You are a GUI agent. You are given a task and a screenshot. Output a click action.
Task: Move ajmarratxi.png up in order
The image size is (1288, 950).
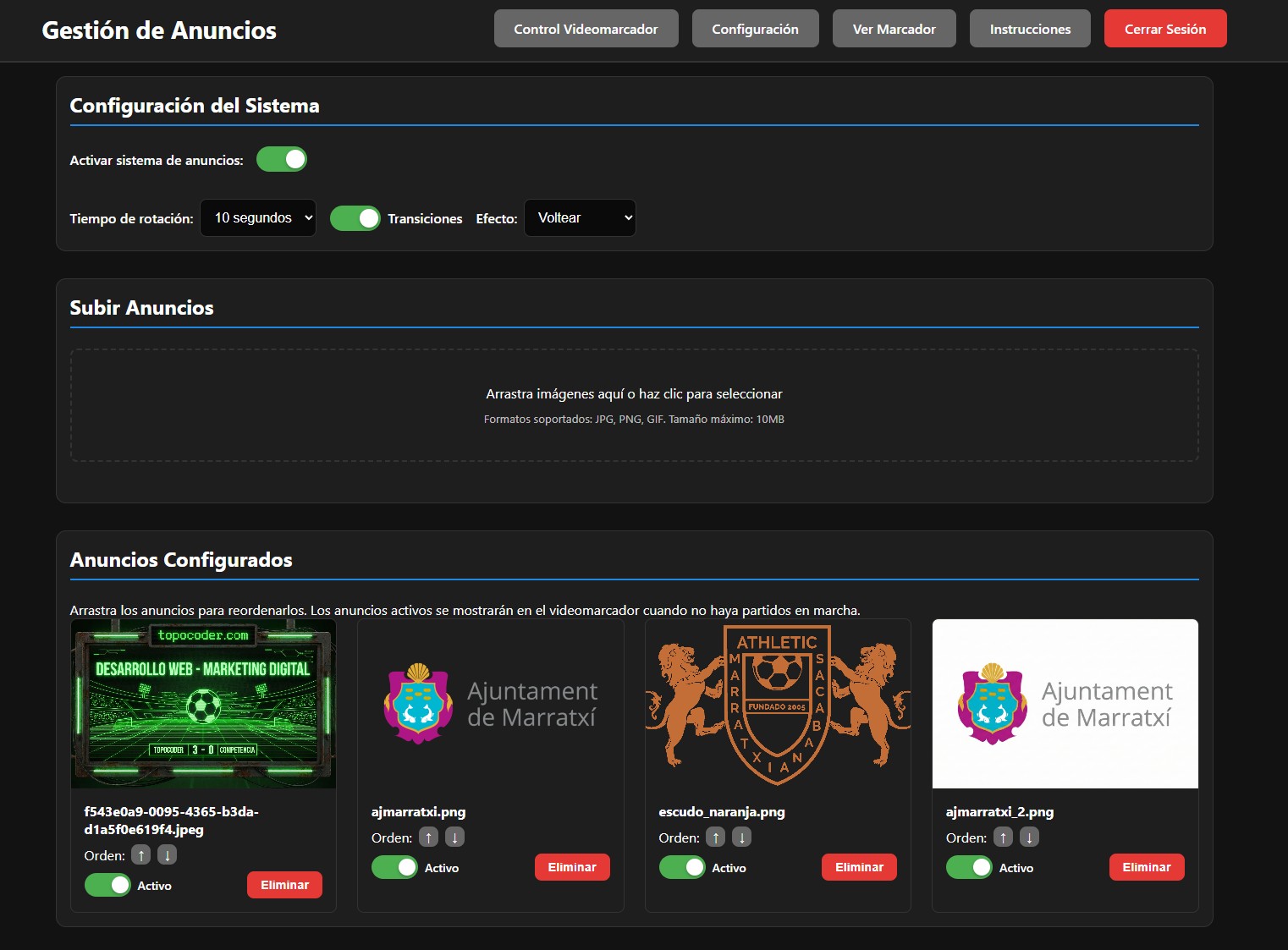[x=428, y=837]
